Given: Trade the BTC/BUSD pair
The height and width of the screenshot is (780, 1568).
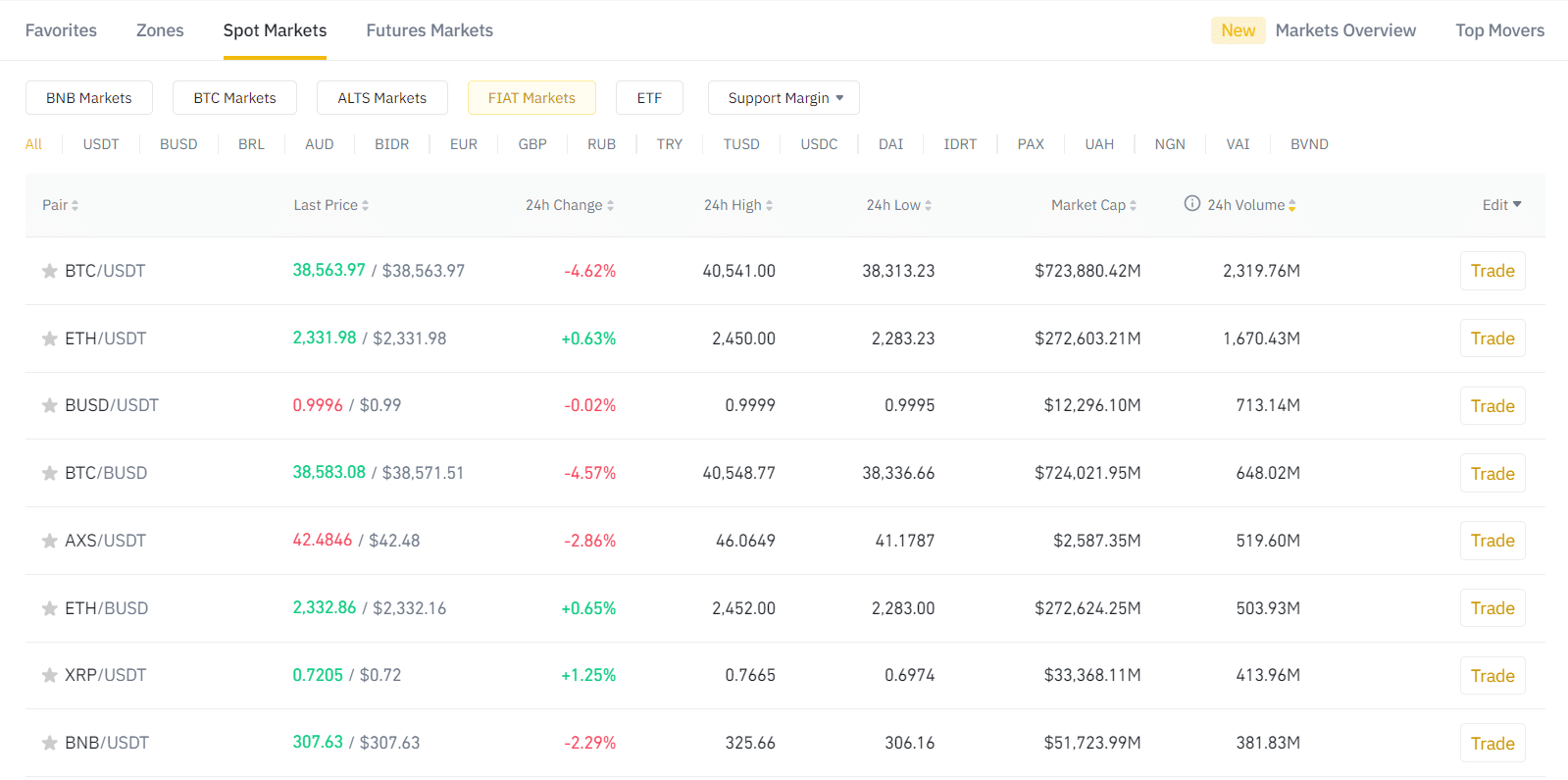Looking at the screenshot, I should click(1492, 474).
